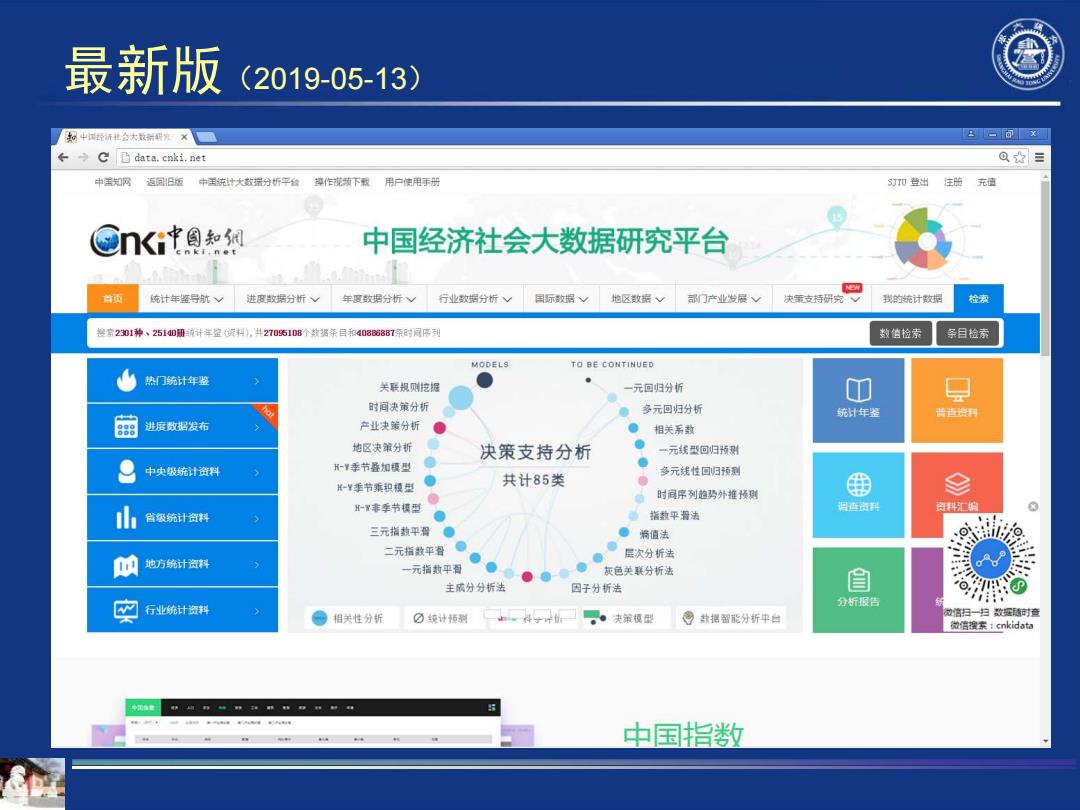The image size is (1080, 810).
Task: Open the 统计年鉴 book tile
Action: point(858,400)
